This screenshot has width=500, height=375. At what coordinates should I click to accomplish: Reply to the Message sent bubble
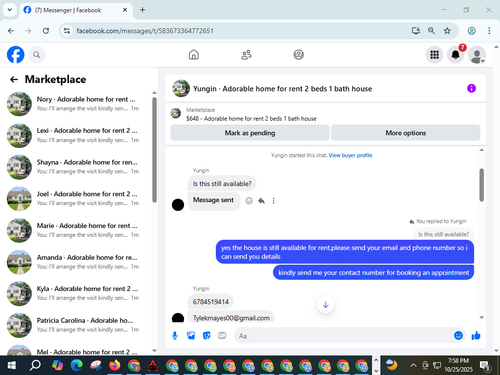click(x=261, y=201)
